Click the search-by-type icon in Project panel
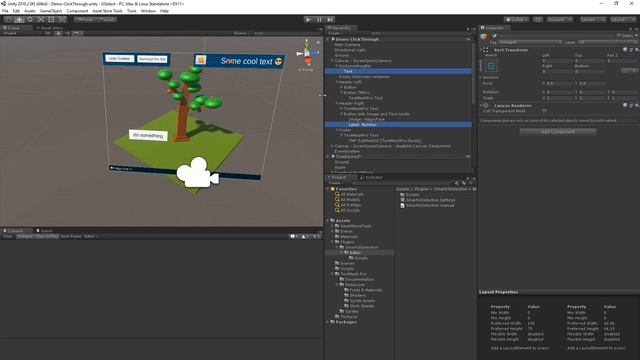640x360 pixels. [457, 183]
